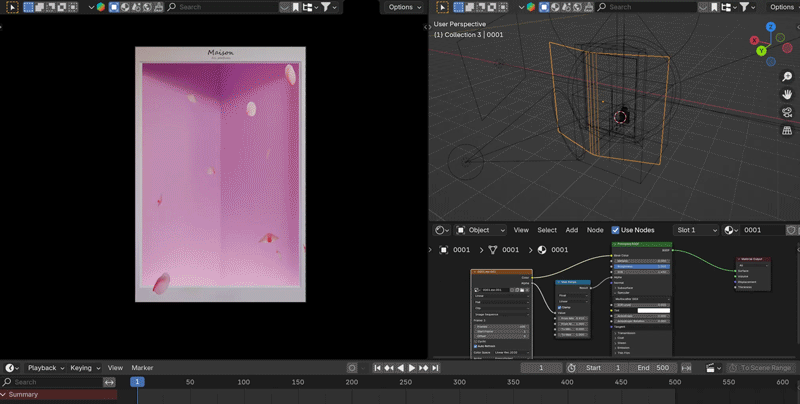Toggle the Use Nodes checkbox
The height and width of the screenshot is (404, 800).
point(615,230)
